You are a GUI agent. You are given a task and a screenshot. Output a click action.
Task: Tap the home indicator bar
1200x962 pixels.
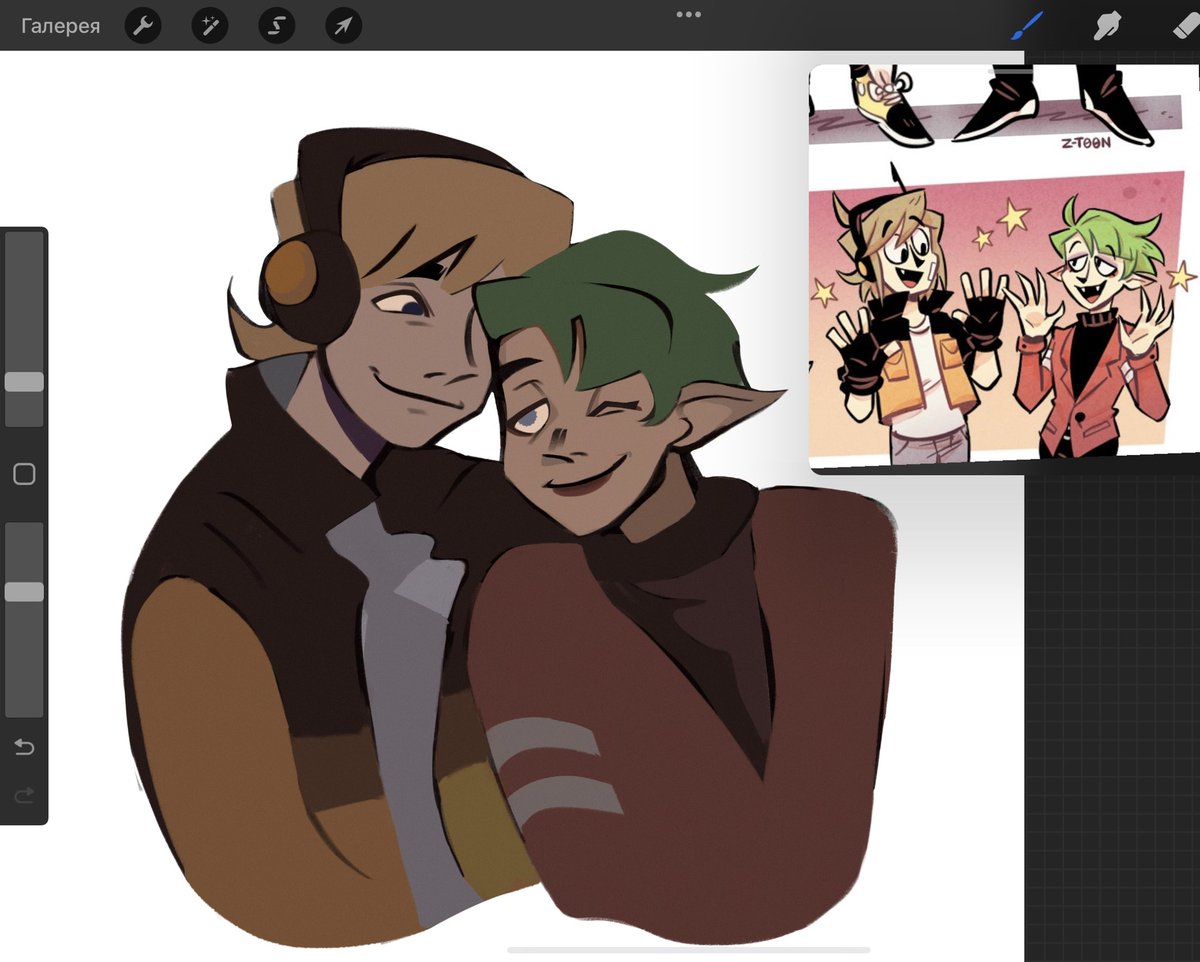(688, 949)
